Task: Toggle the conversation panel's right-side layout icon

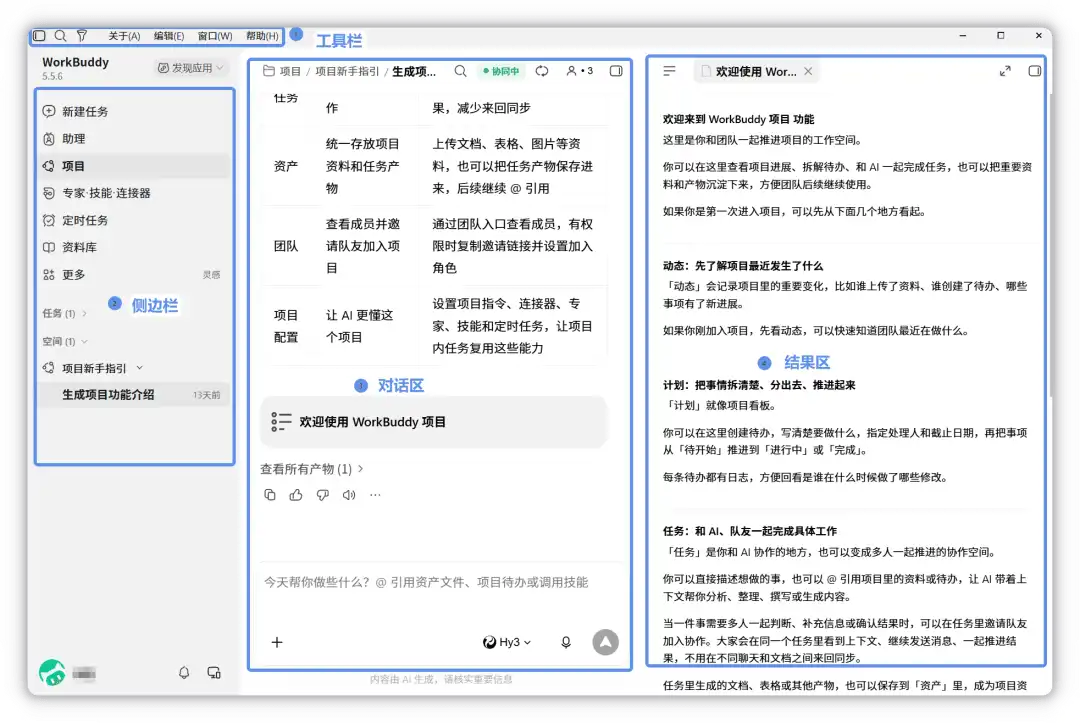Action: click(616, 71)
